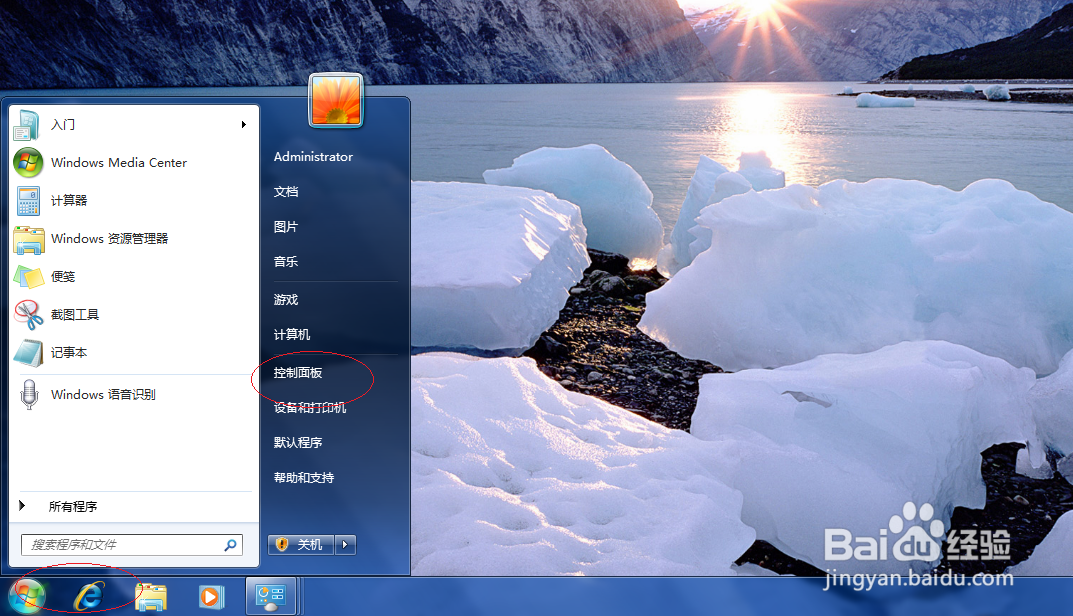Viewport: 1073px width, 616px height.
Task: Start Windows Media Player from the taskbar
Action: [x=210, y=596]
